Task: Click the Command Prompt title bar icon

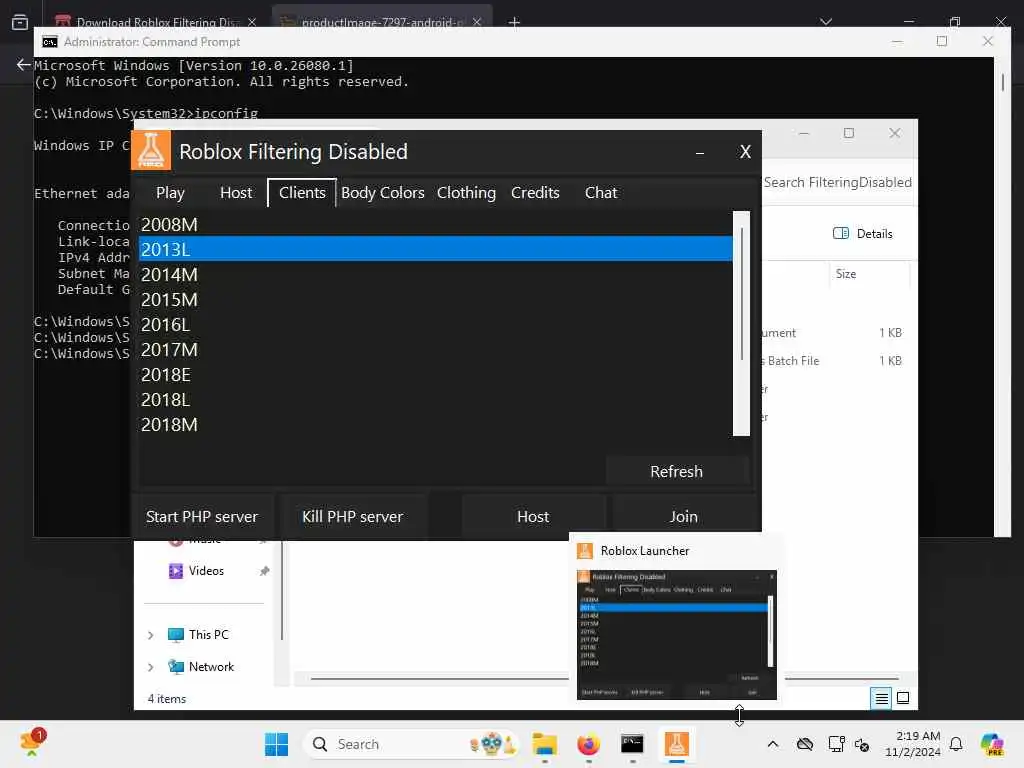Action: tap(50, 42)
